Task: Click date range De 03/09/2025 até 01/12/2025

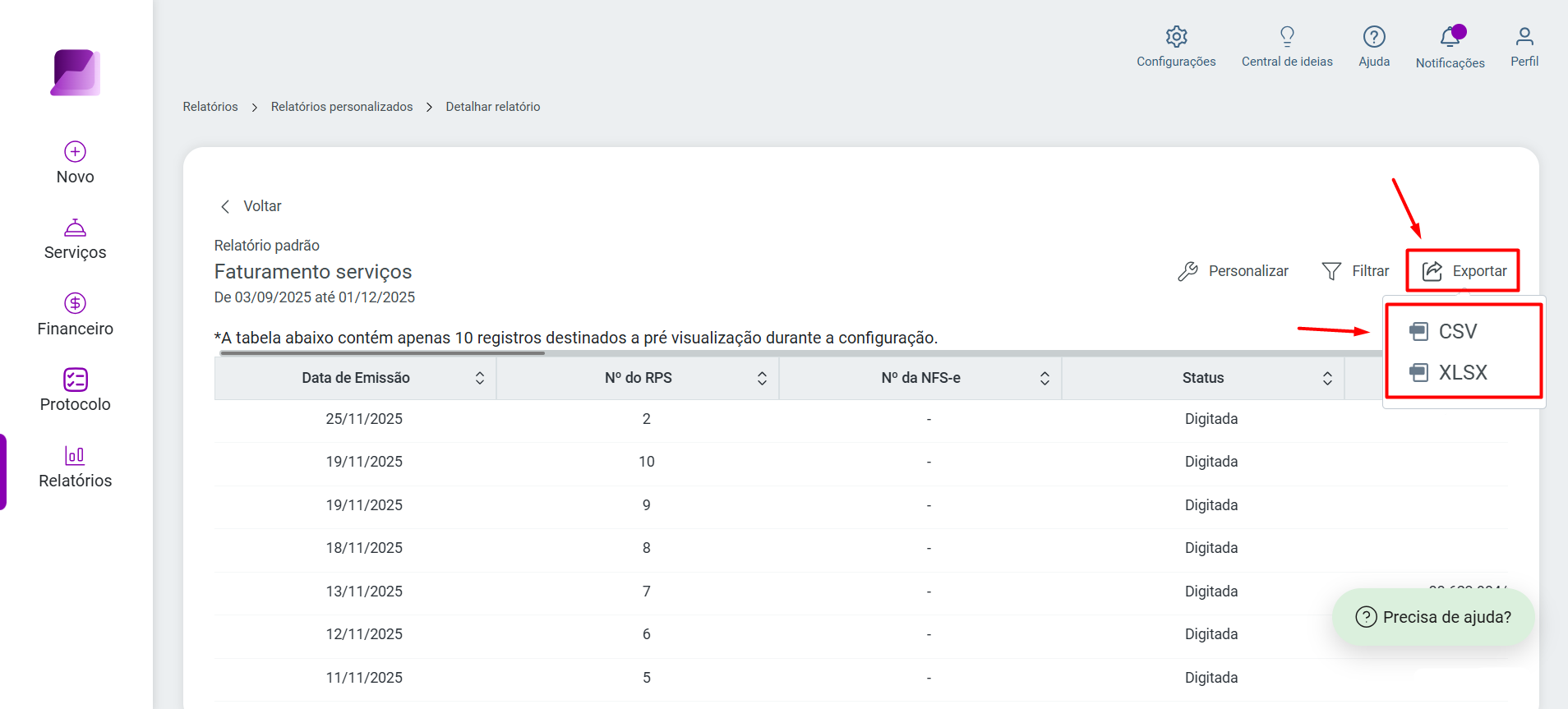Action: tap(315, 297)
